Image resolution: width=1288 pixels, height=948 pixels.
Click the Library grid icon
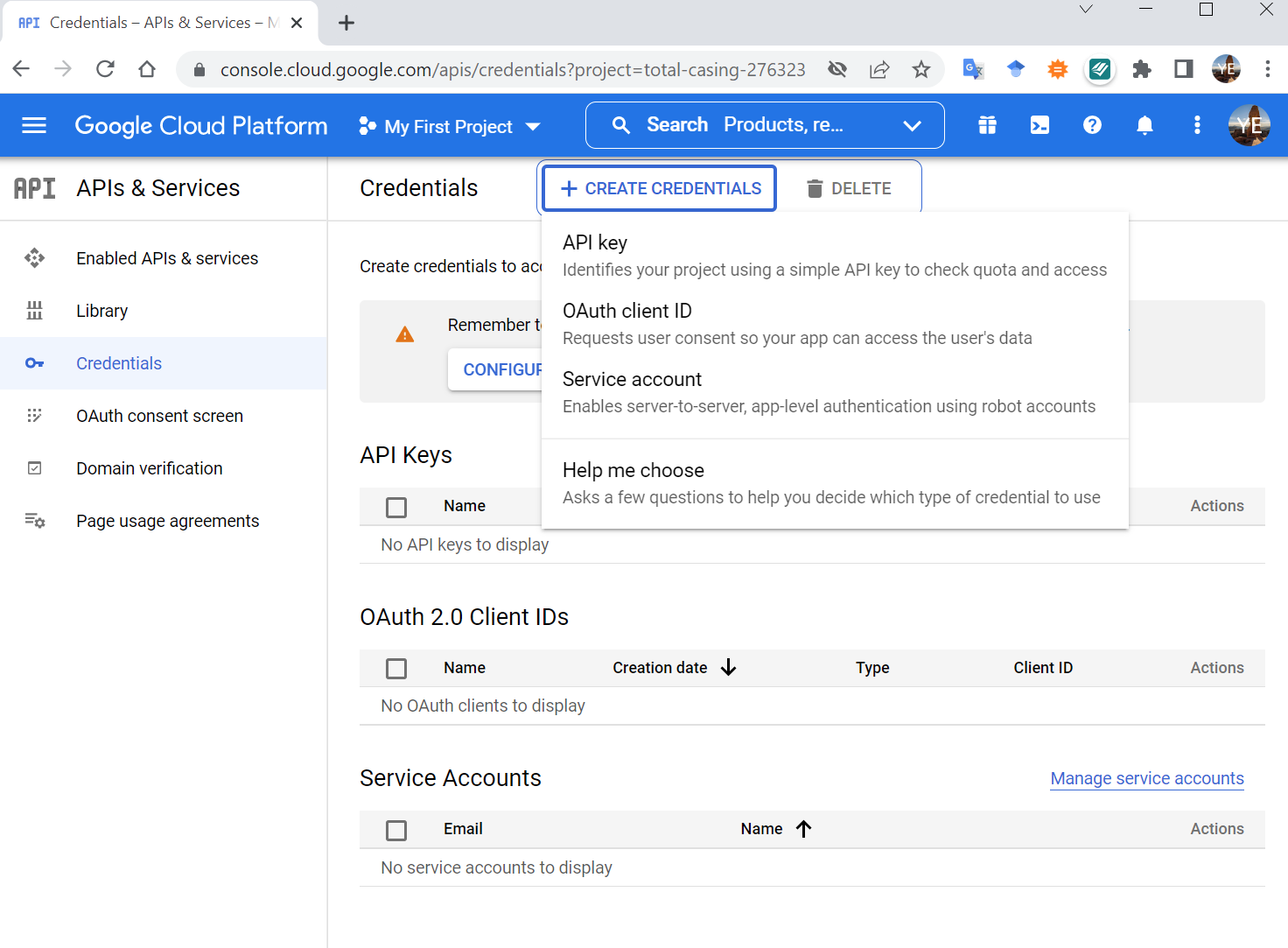[34, 311]
